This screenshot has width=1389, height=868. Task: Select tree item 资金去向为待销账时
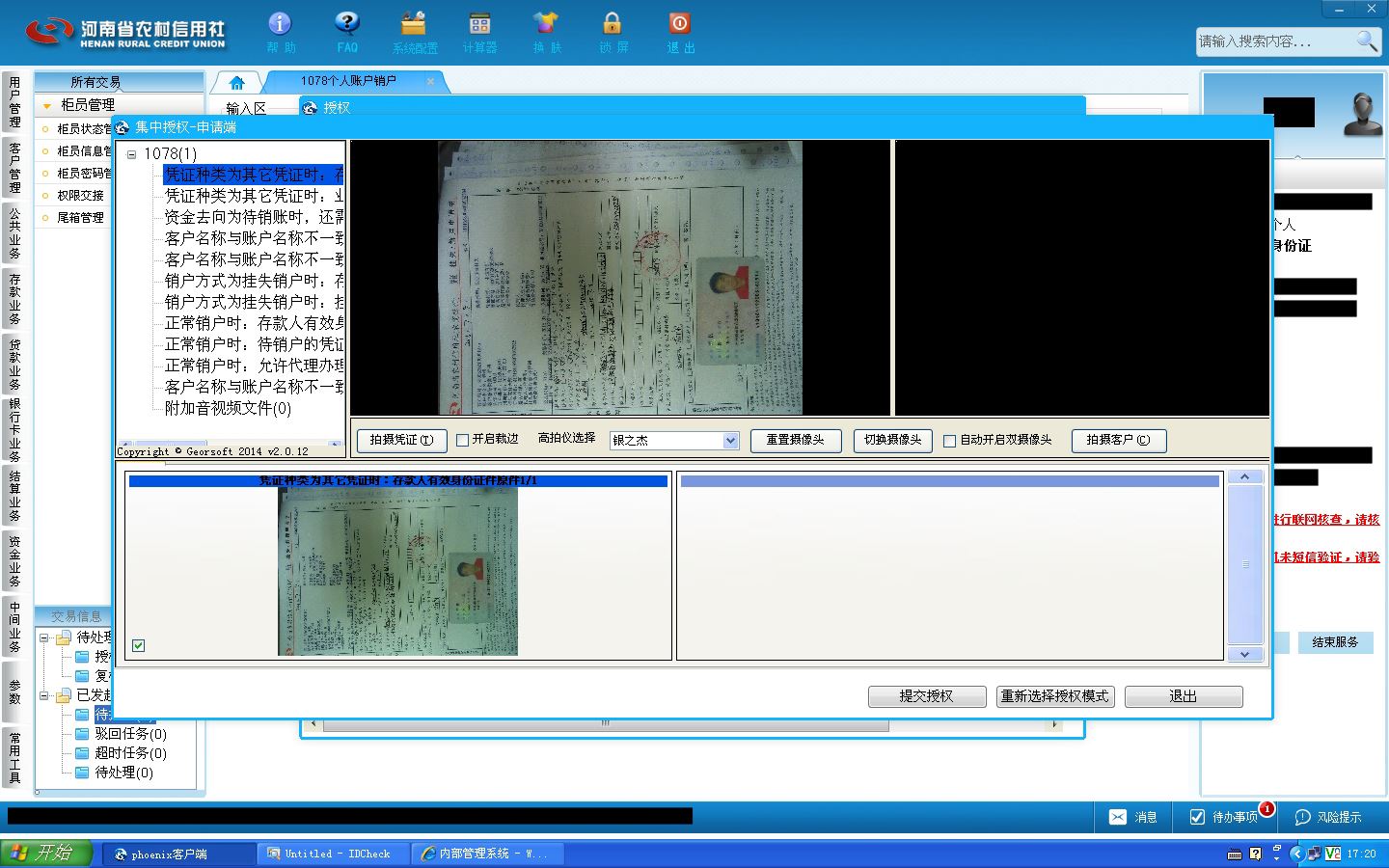tap(254, 217)
